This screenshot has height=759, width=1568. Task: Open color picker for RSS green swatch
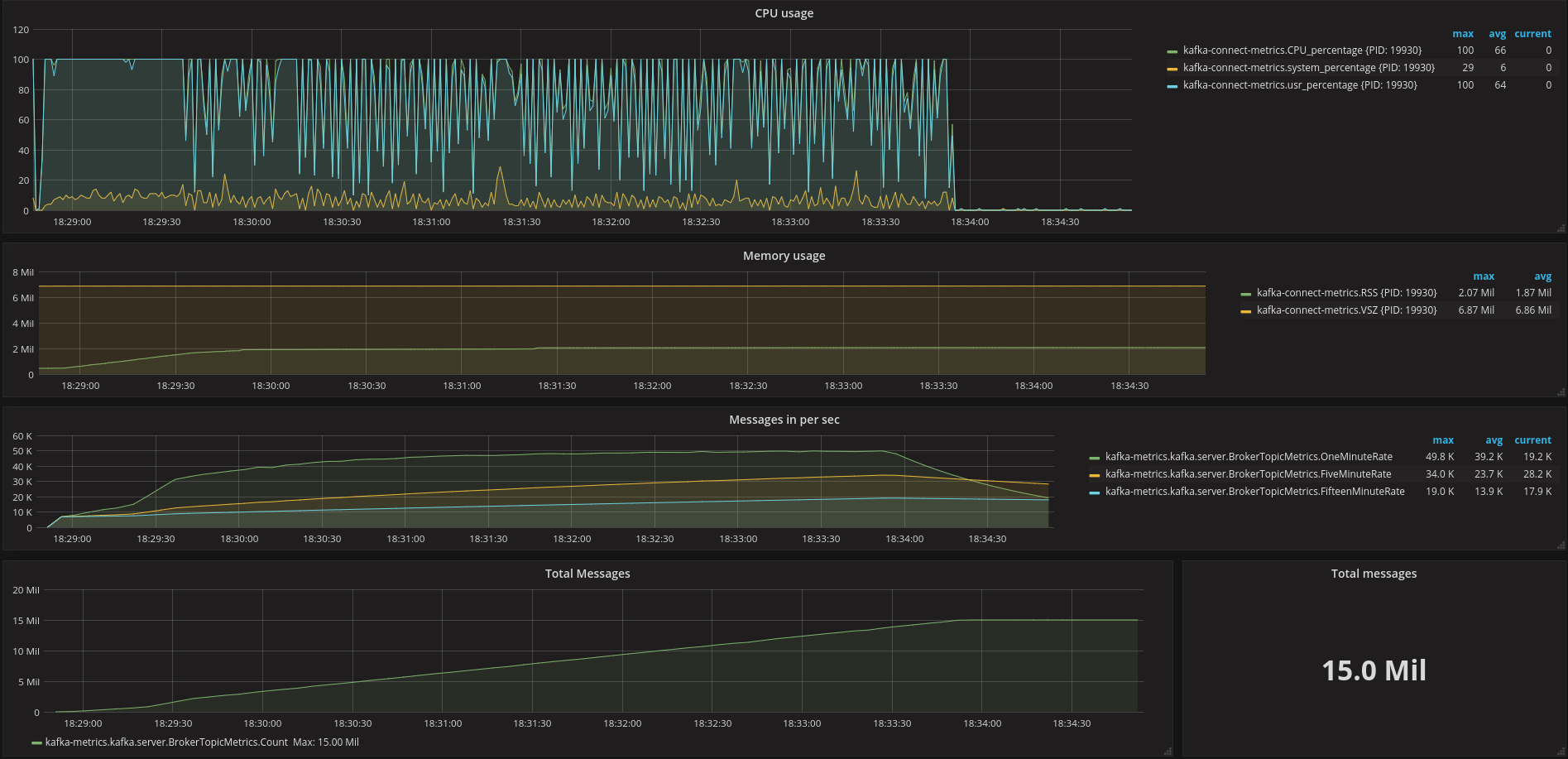(x=1245, y=294)
